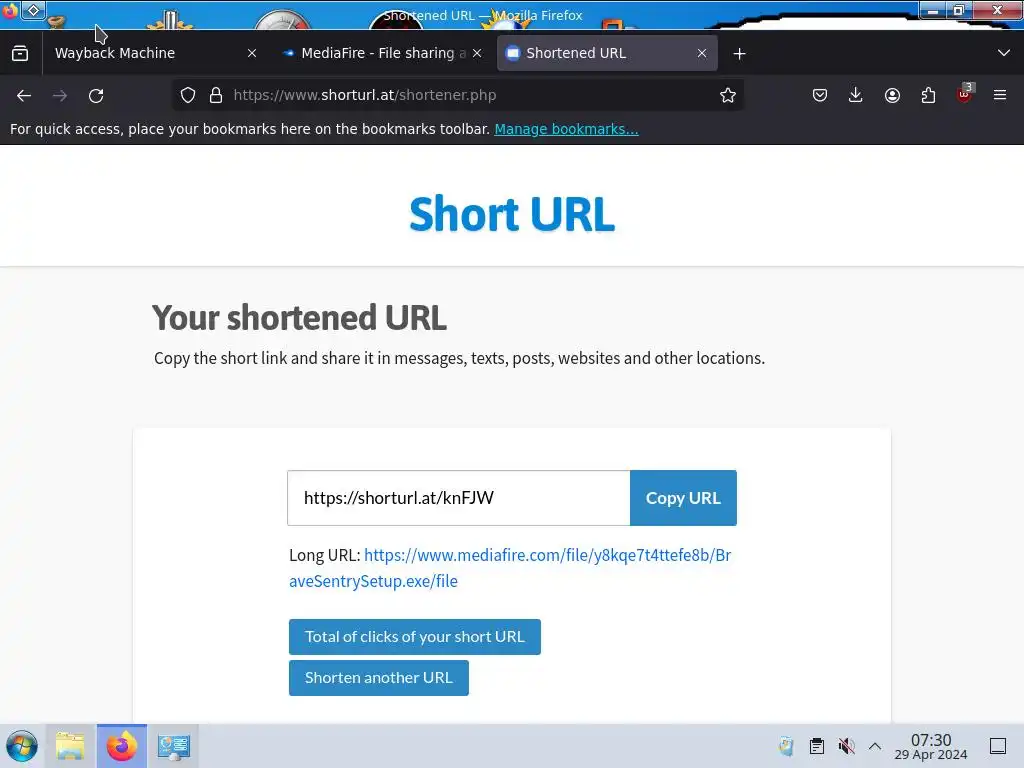Switch to the Wayback Machine tab
This screenshot has height=768, width=1024.
pyautogui.click(x=155, y=53)
